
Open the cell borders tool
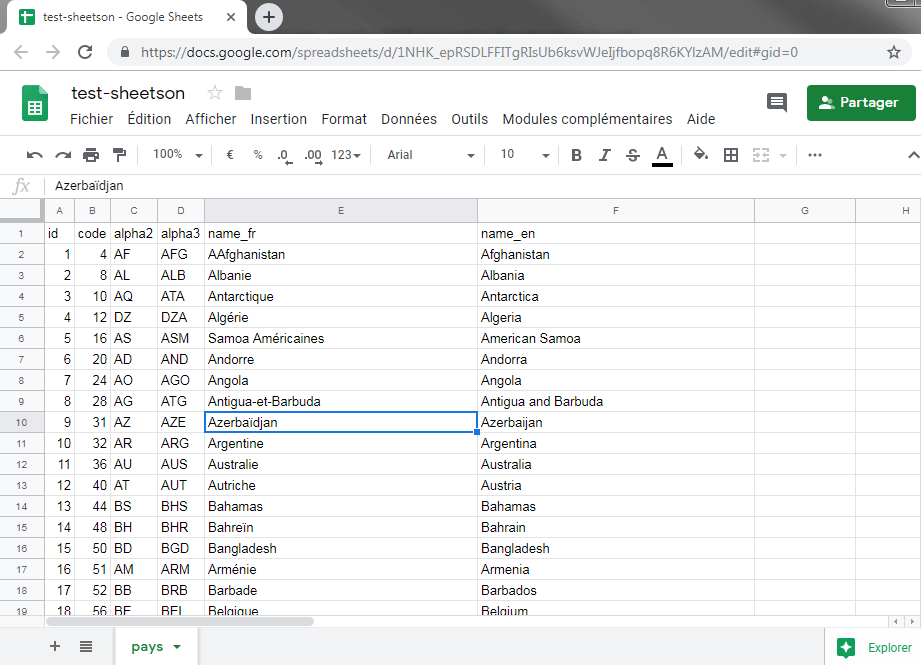731,155
